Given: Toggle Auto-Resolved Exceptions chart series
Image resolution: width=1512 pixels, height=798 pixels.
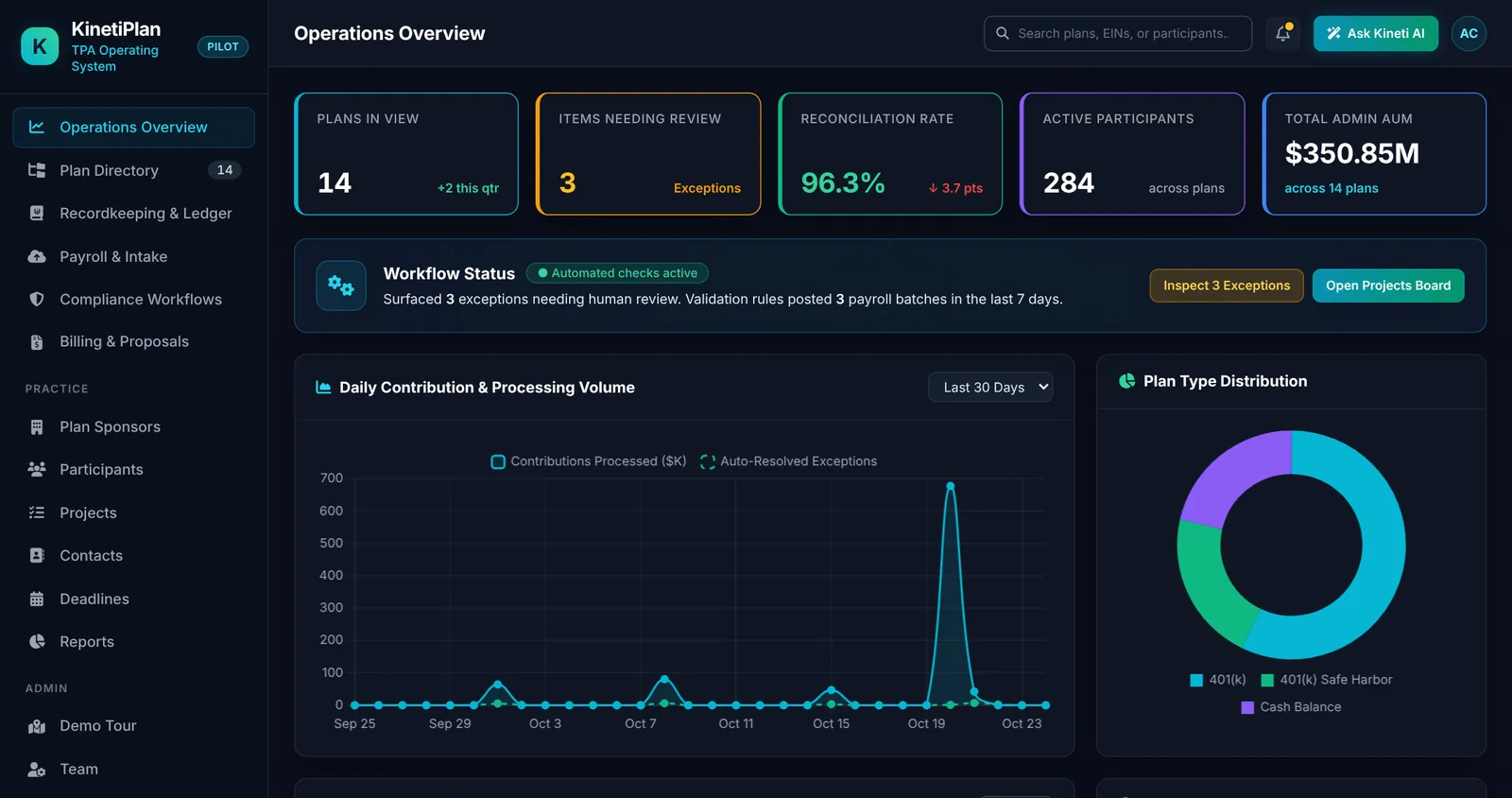Looking at the screenshot, I should coord(788,461).
